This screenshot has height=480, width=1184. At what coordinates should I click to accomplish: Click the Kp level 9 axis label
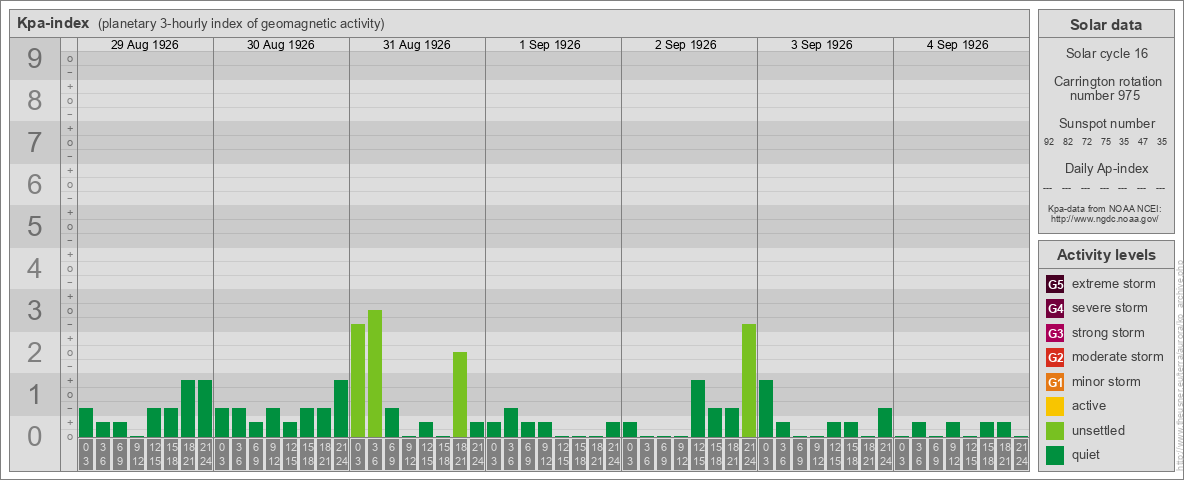click(34, 59)
